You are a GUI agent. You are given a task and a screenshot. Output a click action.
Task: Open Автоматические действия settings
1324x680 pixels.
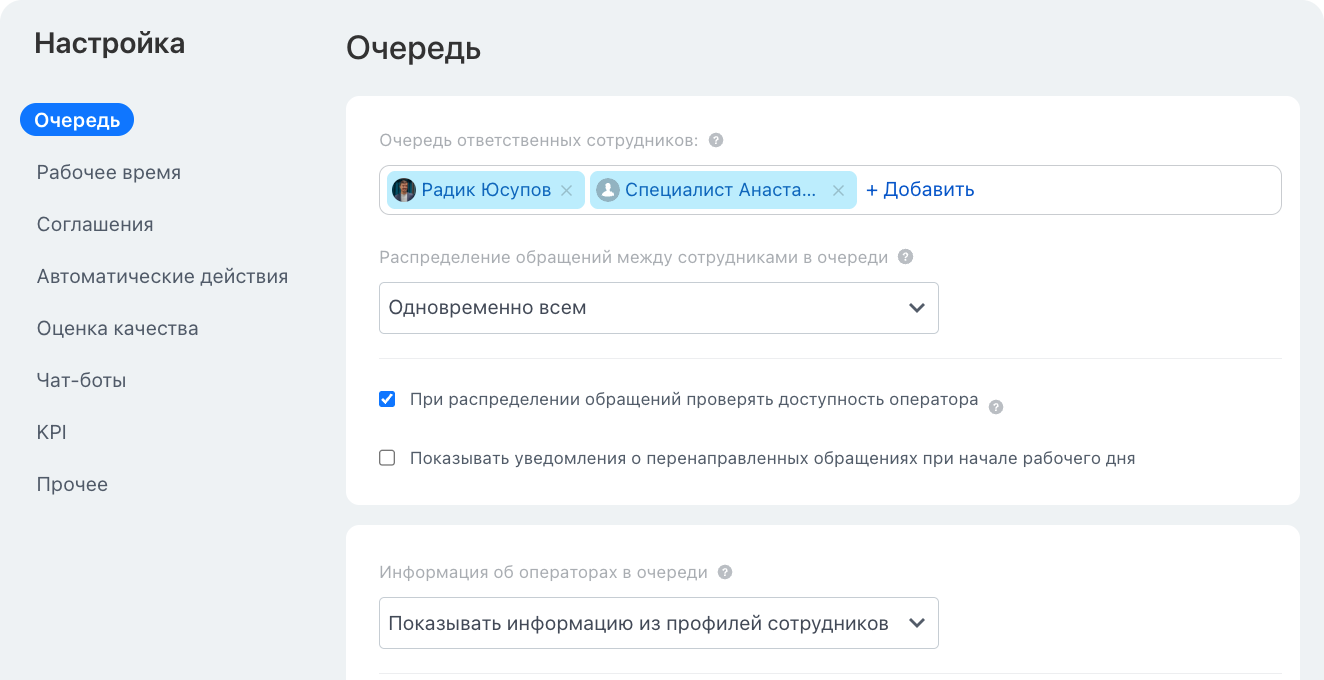(163, 276)
